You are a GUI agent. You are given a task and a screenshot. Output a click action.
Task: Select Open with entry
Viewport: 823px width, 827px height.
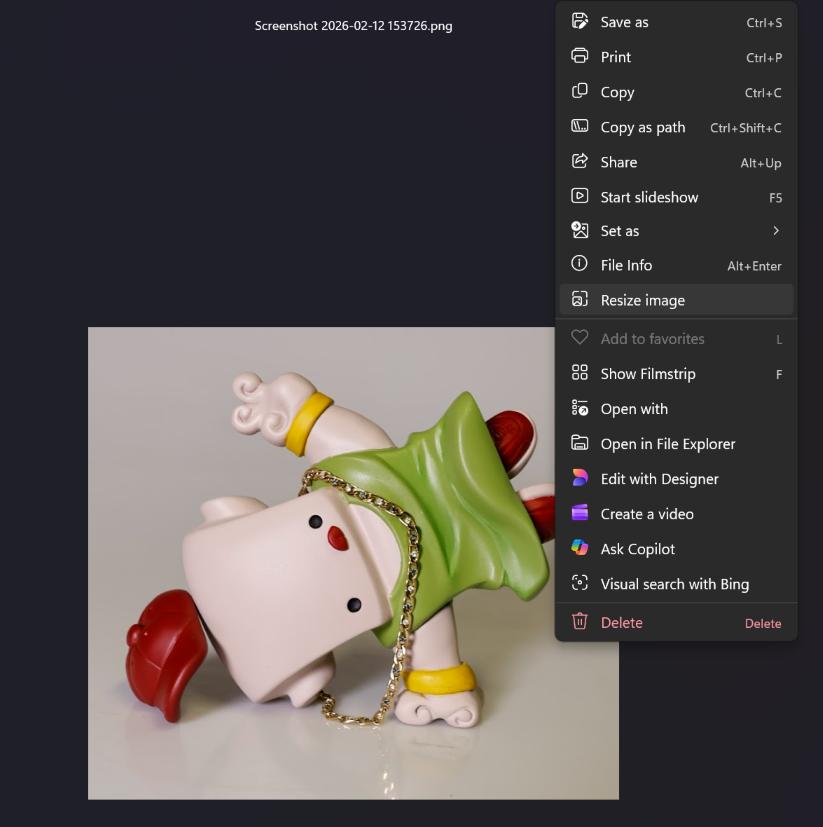tap(676, 409)
